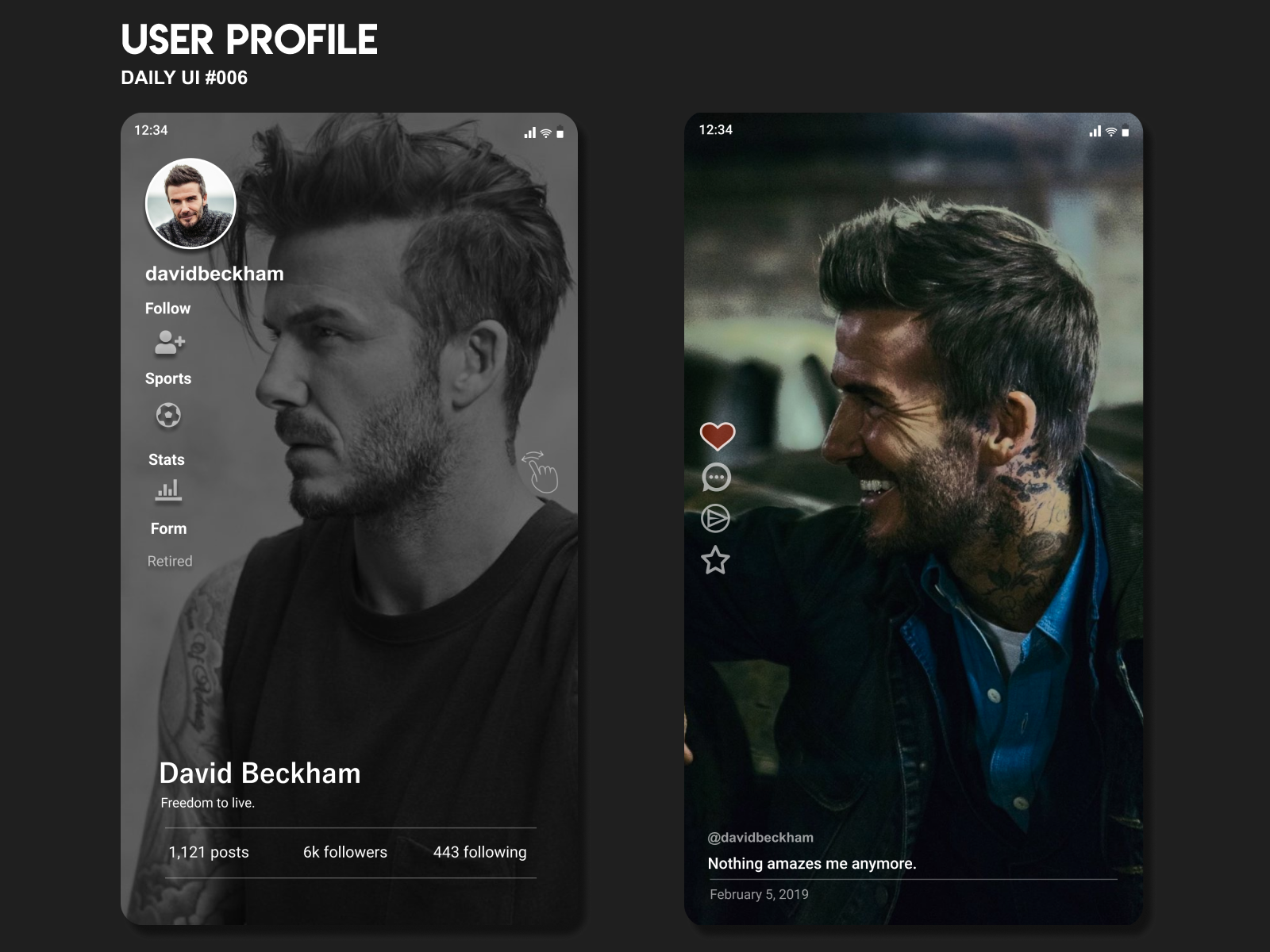The height and width of the screenshot is (952, 1270).
Task: Click the 'Nothing amazes me anymore.' caption
Action: (812, 864)
